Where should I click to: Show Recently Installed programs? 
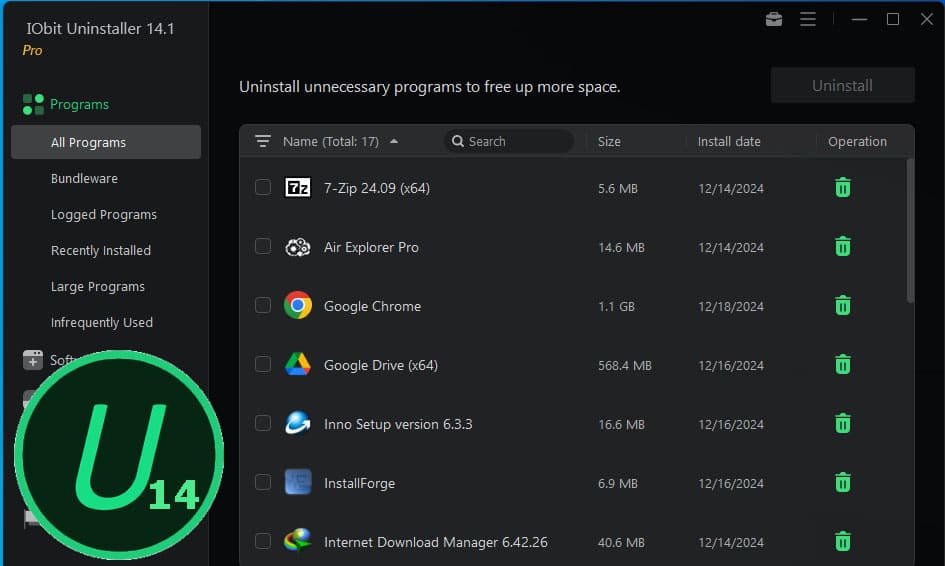[101, 250]
